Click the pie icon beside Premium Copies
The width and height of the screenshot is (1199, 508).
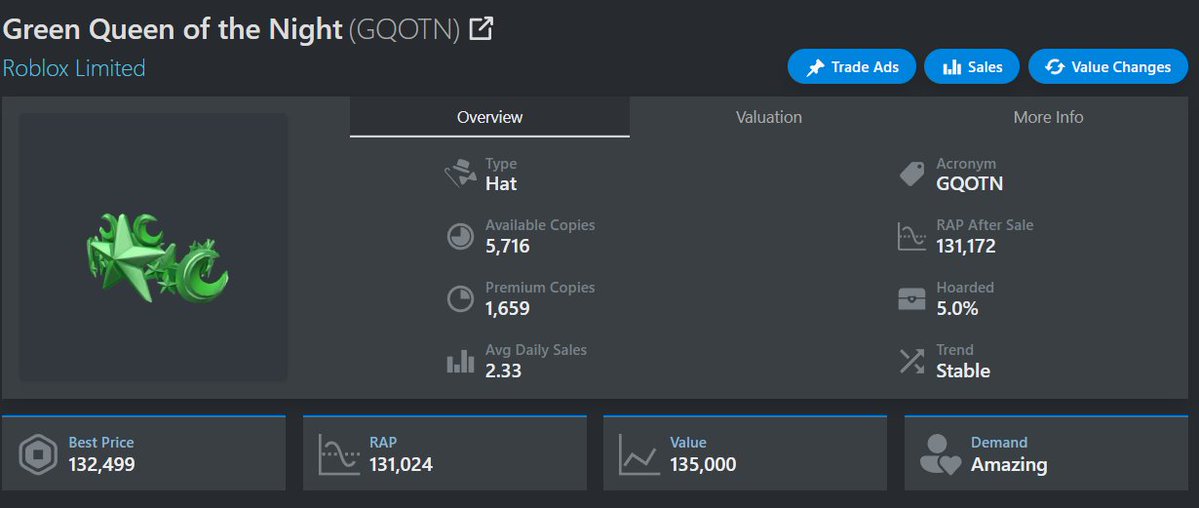coord(460,298)
